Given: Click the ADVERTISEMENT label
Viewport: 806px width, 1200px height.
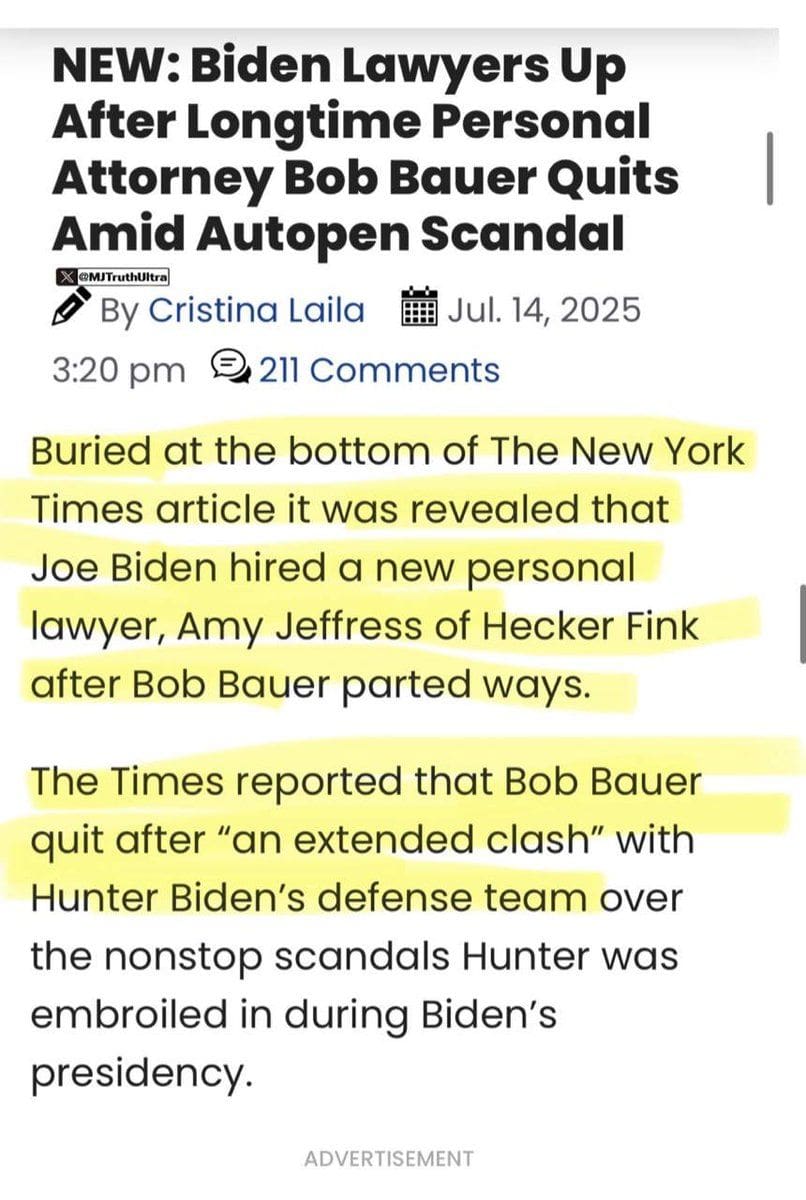Looking at the screenshot, I should click(388, 1159).
